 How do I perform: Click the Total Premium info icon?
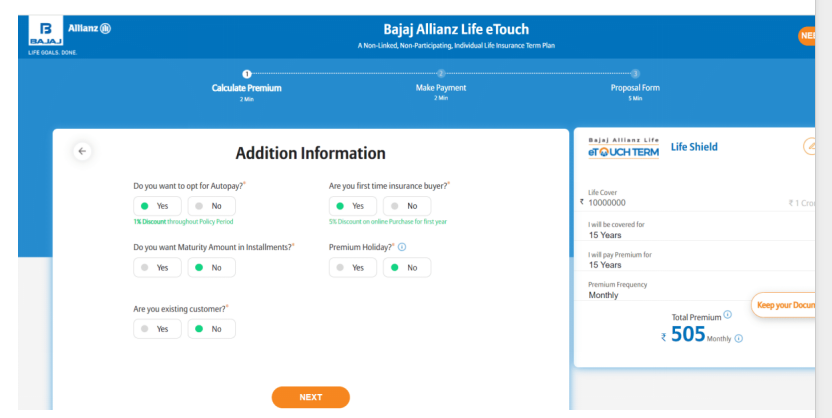click(x=727, y=315)
